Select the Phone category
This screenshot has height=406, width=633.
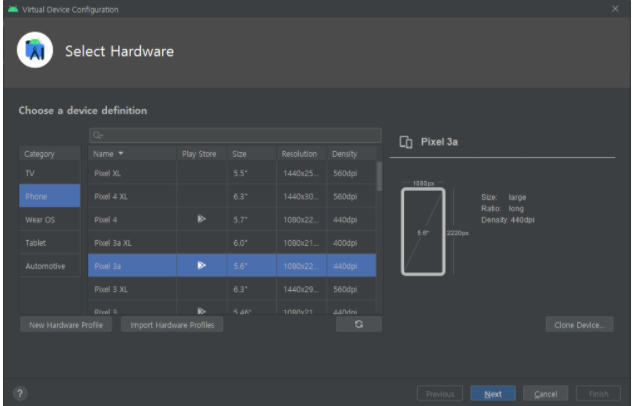(x=50, y=196)
